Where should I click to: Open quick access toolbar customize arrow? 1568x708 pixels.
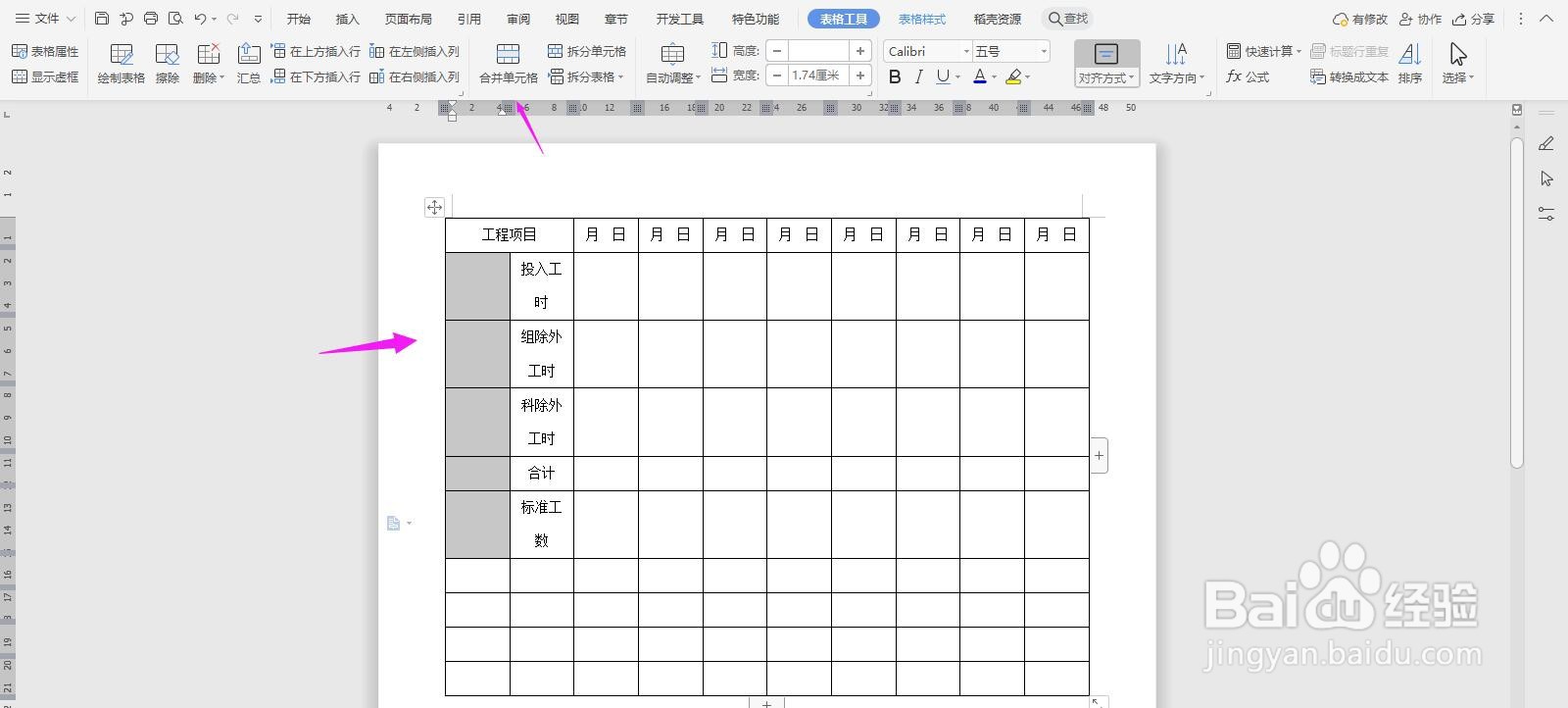pos(258,19)
